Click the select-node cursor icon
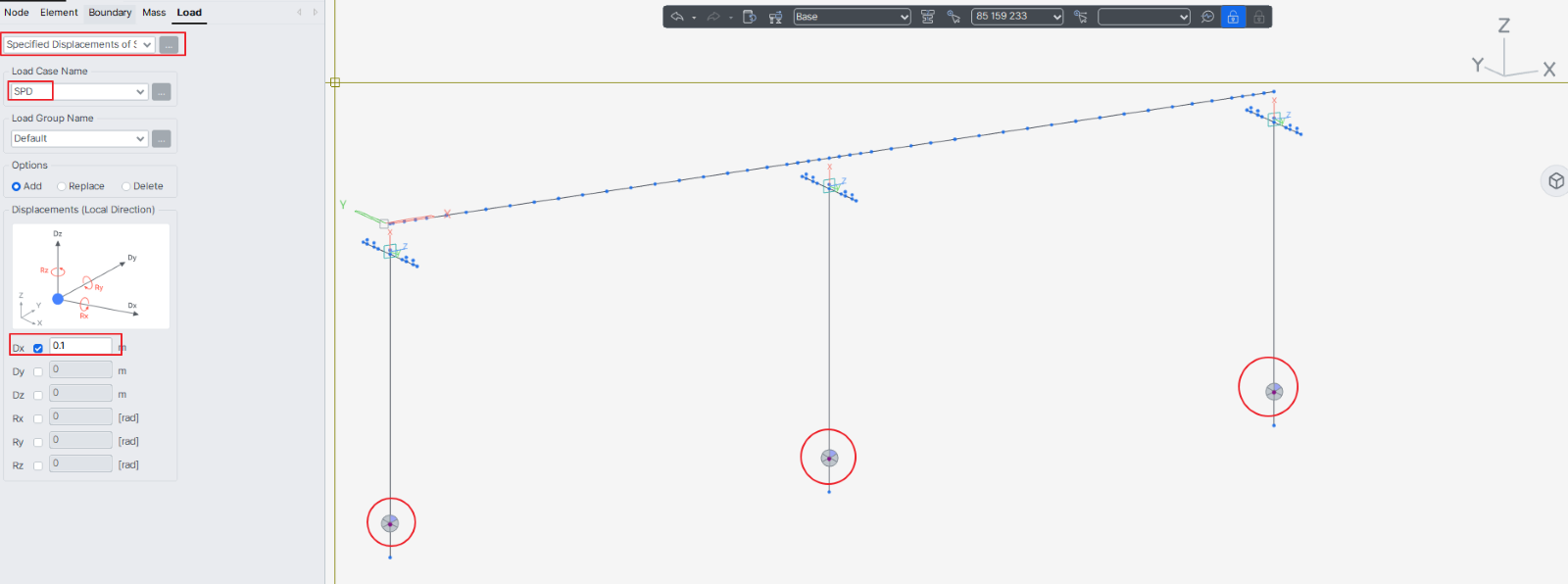 pos(954,17)
